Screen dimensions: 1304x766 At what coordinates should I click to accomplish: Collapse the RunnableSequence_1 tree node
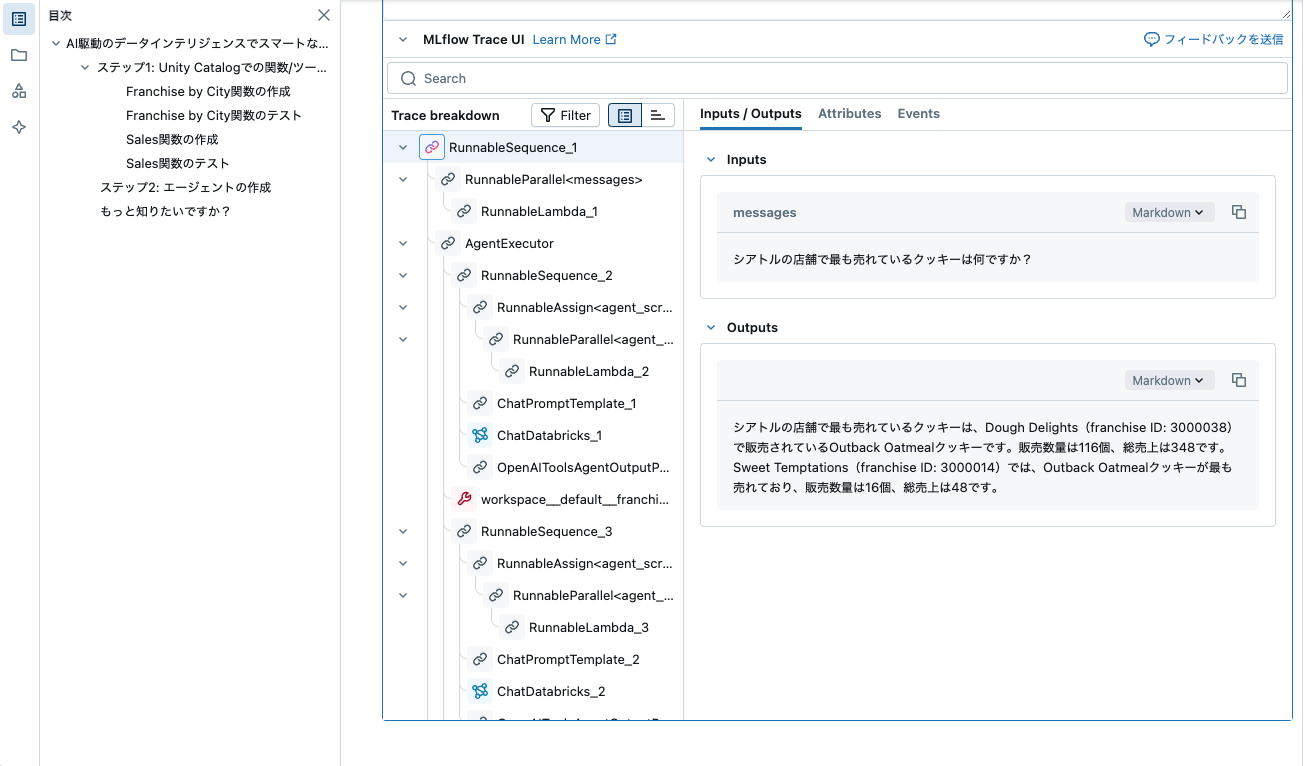pyautogui.click(x=403, y=147)
